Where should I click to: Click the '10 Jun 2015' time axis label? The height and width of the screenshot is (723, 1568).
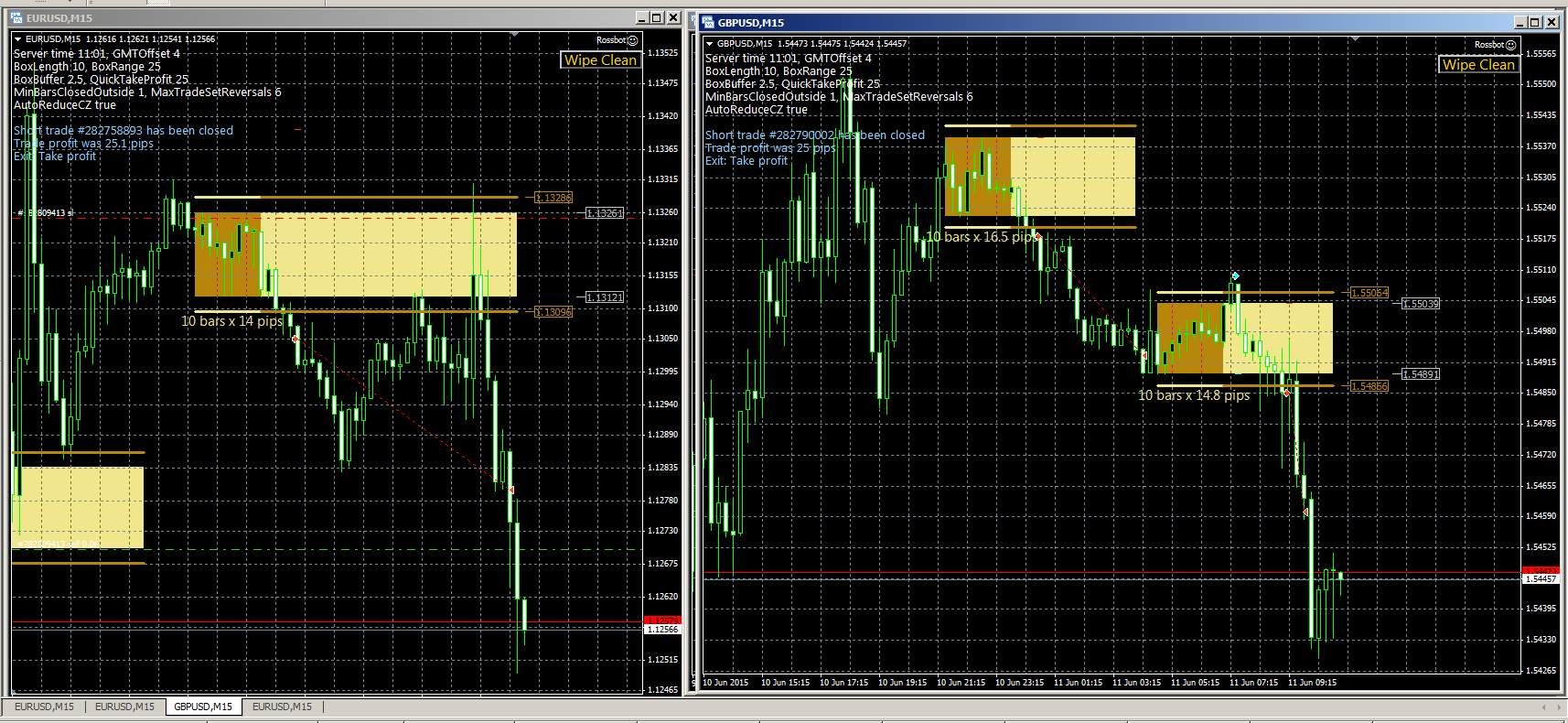pos(725,682)
